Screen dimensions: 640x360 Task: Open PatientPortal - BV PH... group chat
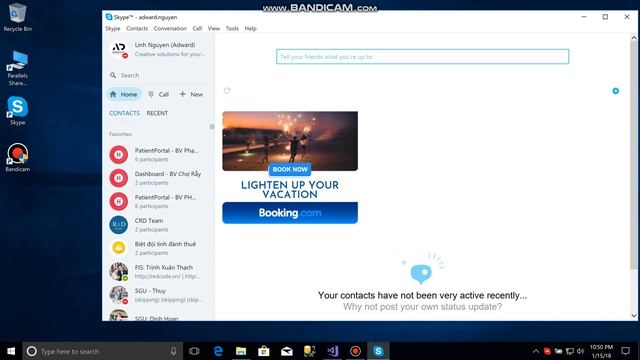click(x=158, y=201)
